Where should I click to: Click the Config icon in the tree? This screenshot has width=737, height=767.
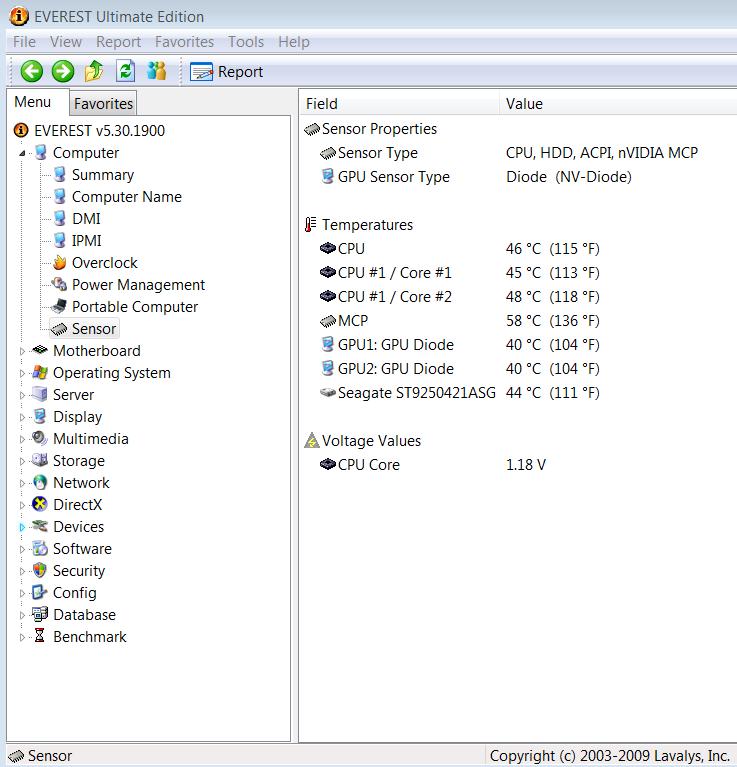point(40,592)
